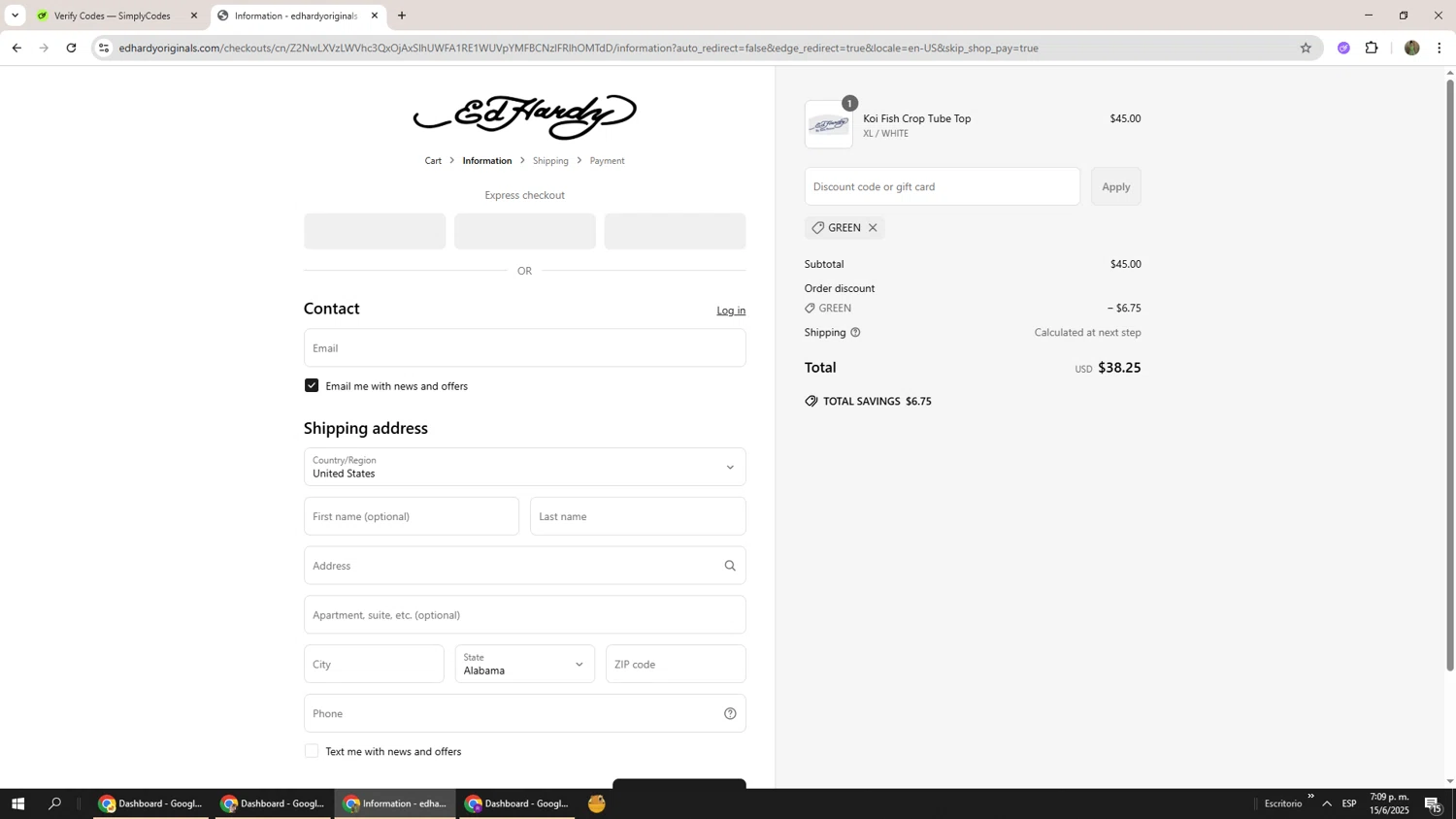Focus the Email input field
The height and width of the screenshot is (819, 1456).
[x=525, y=348]
